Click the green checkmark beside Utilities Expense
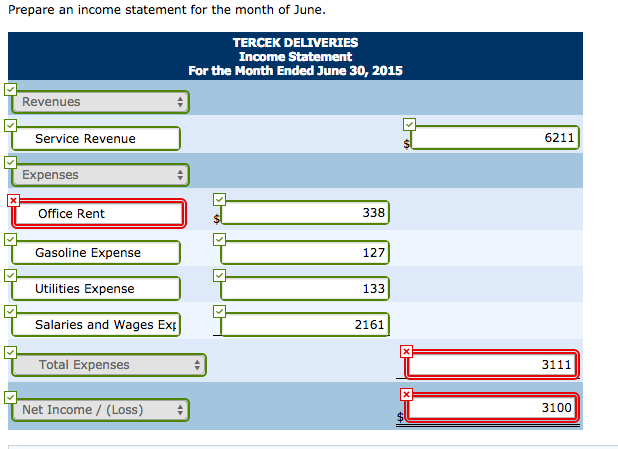The image size is (618, 449). (11, 276)
